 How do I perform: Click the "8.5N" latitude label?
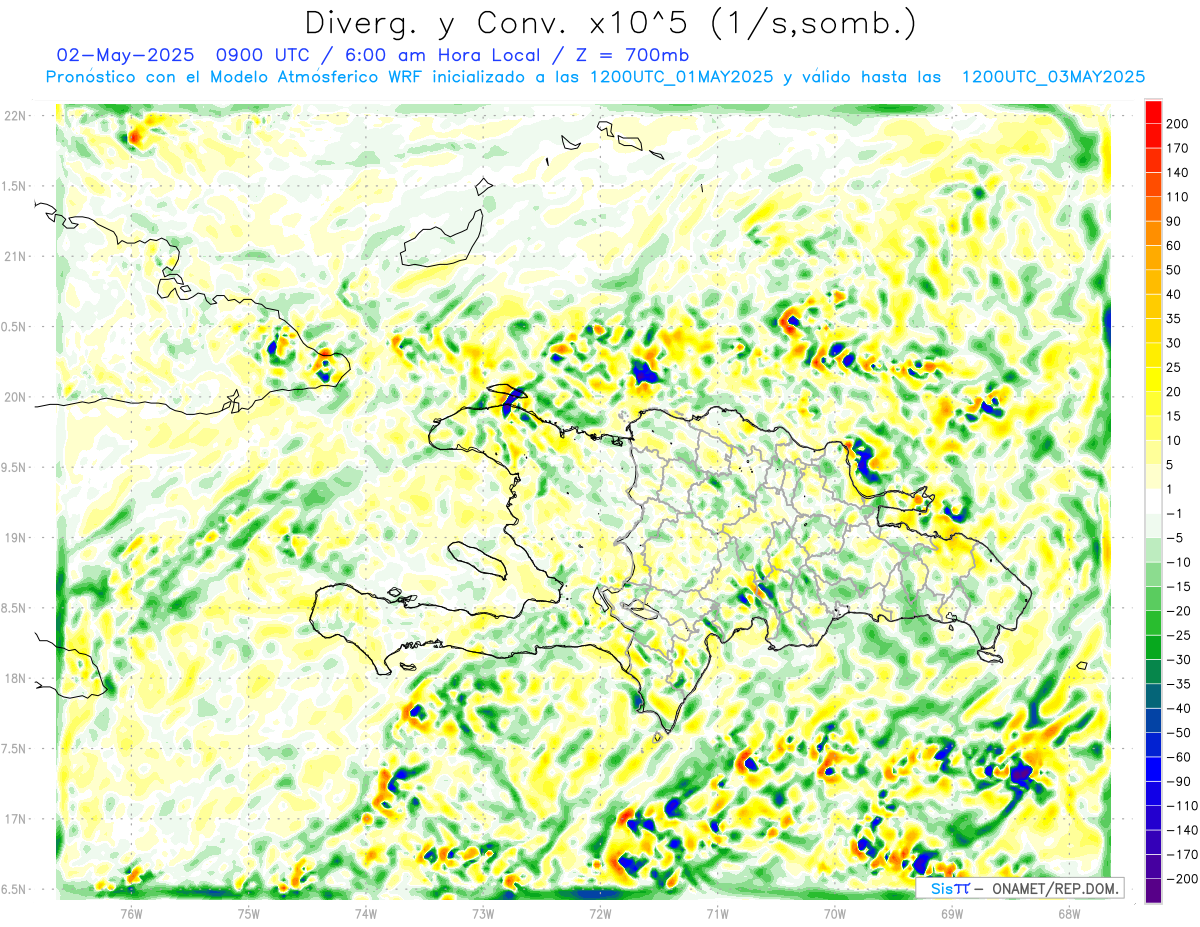14,608
